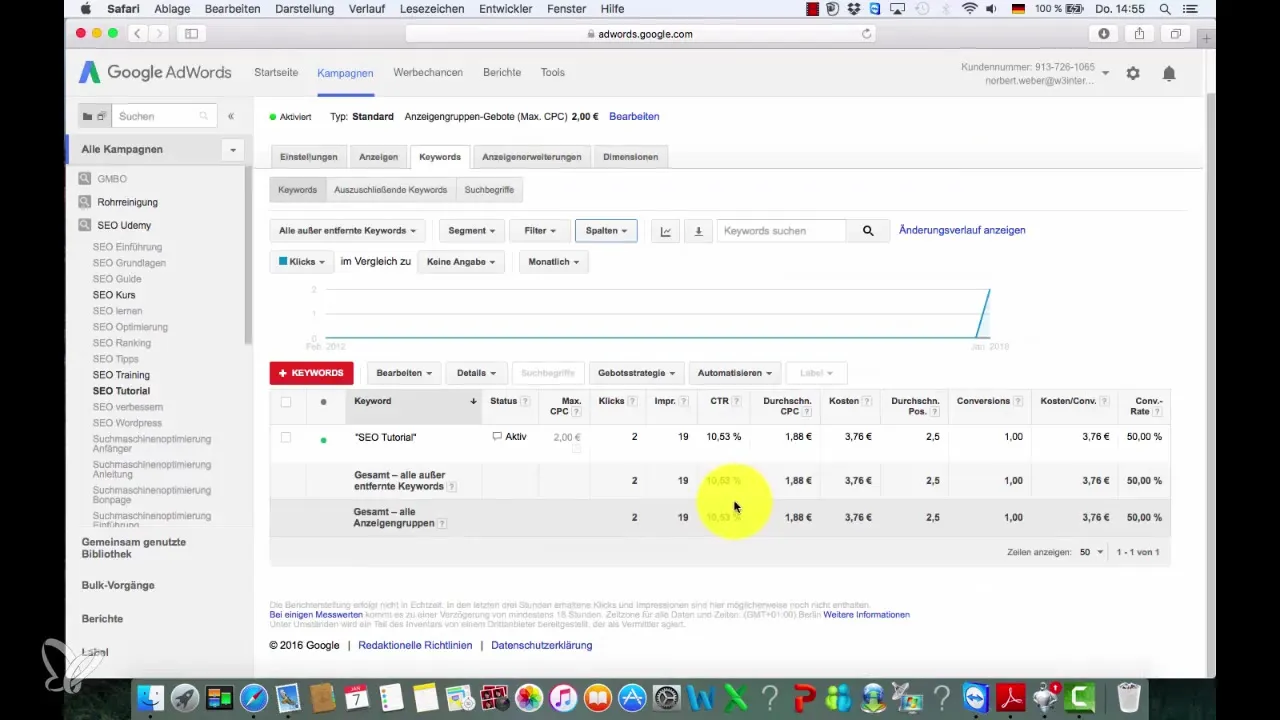Open the Zeilen anzeigen 50 dropdown
The height and width of the screenshot is (720, 1280).
point(1091,552)
